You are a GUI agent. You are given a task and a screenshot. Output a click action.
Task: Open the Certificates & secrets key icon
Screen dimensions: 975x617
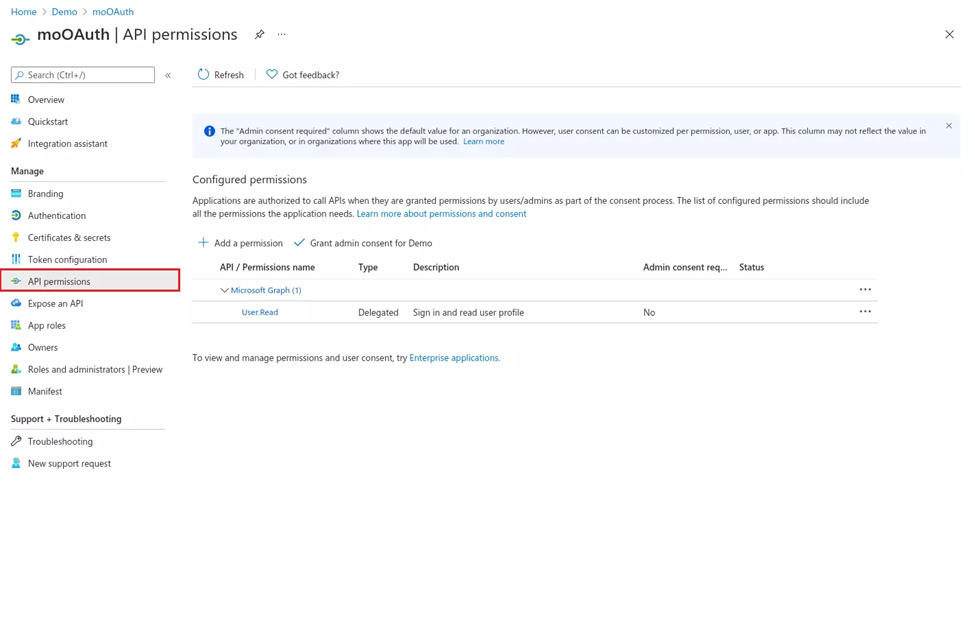click(x=16, y=238)
